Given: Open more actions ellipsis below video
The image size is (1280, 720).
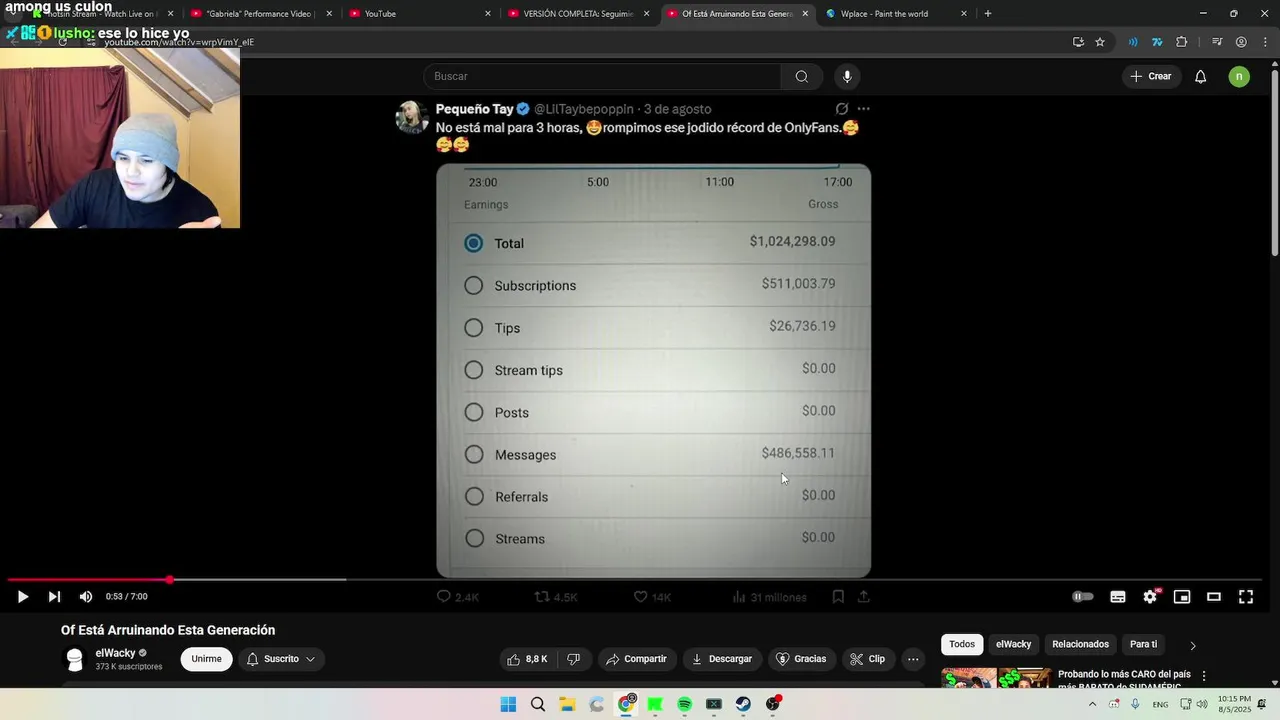Looking at the screenshot, I should click(x=913, y=659).
